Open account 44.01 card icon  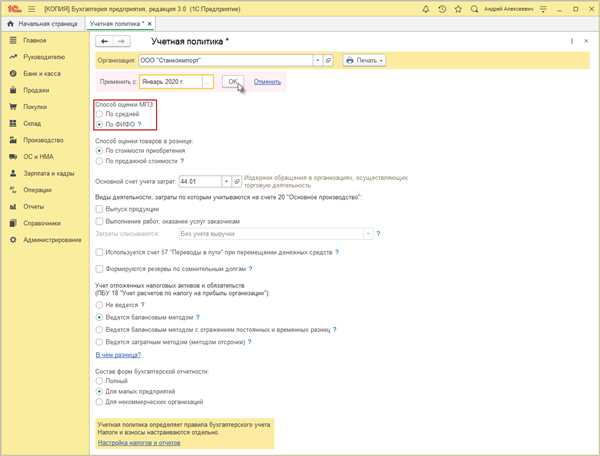point(237,181)
